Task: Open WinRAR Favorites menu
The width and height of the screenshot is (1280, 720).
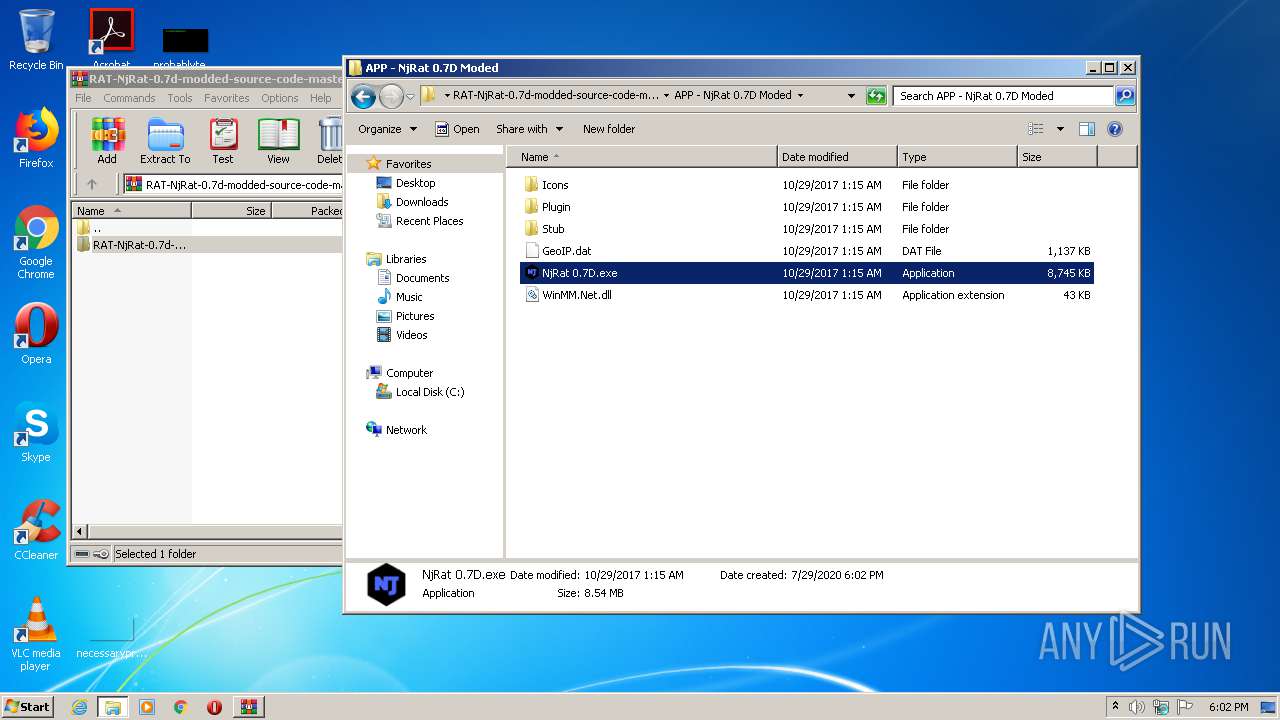Action: tap(227, 98)
